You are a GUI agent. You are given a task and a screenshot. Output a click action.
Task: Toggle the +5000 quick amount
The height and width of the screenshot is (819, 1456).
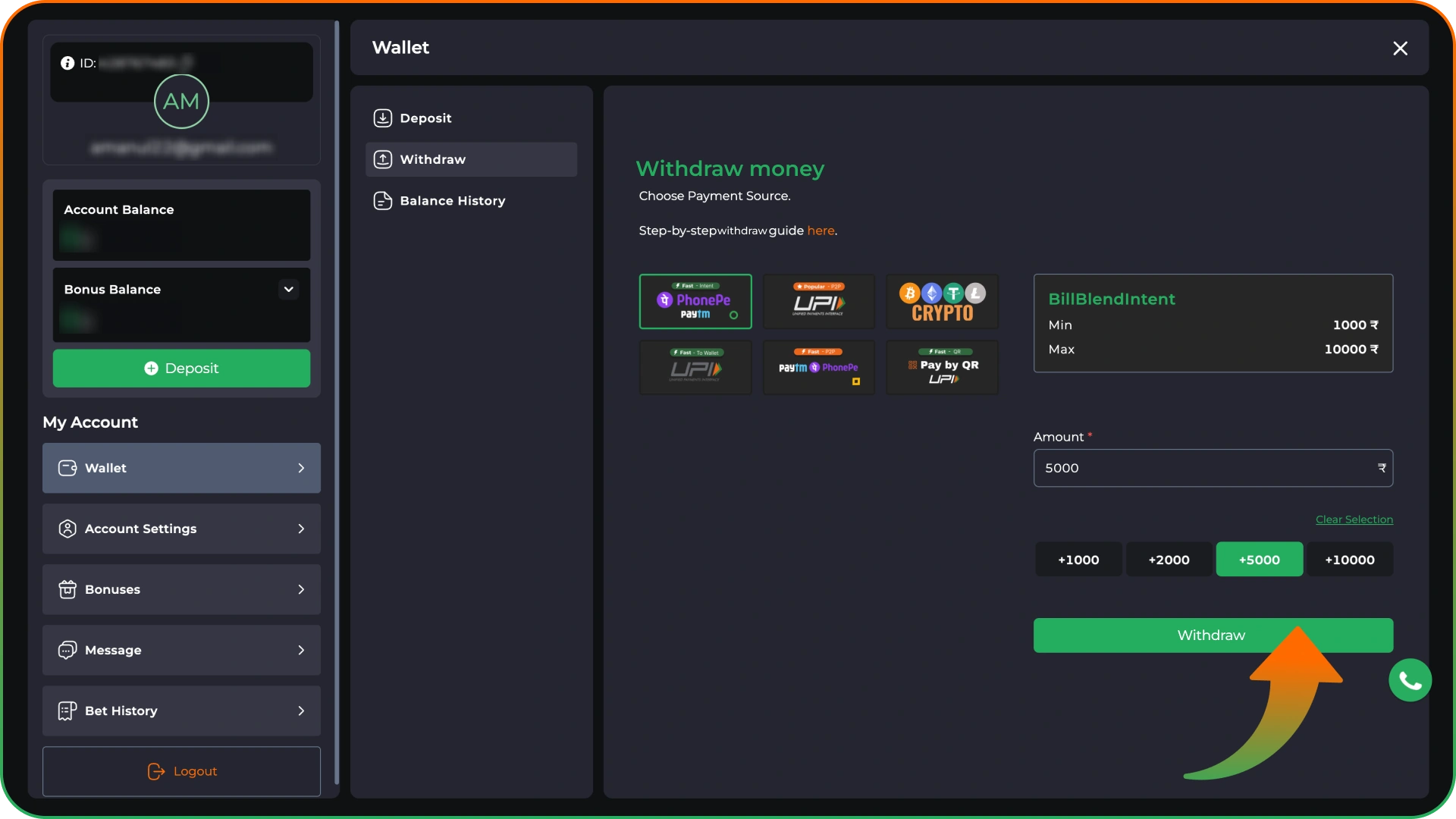click(x=1260, y=560)
